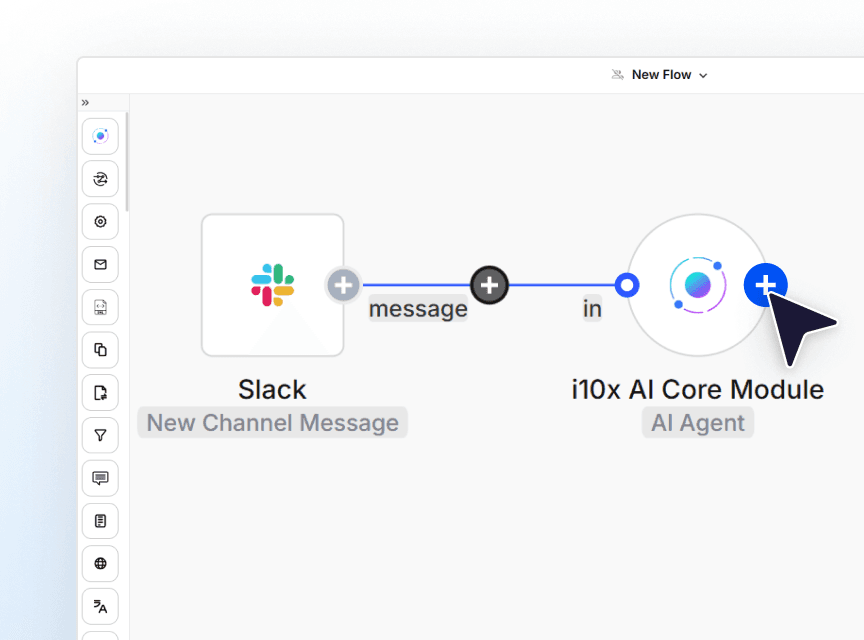Expand options on the Slack node plus circle

(343, 285)
